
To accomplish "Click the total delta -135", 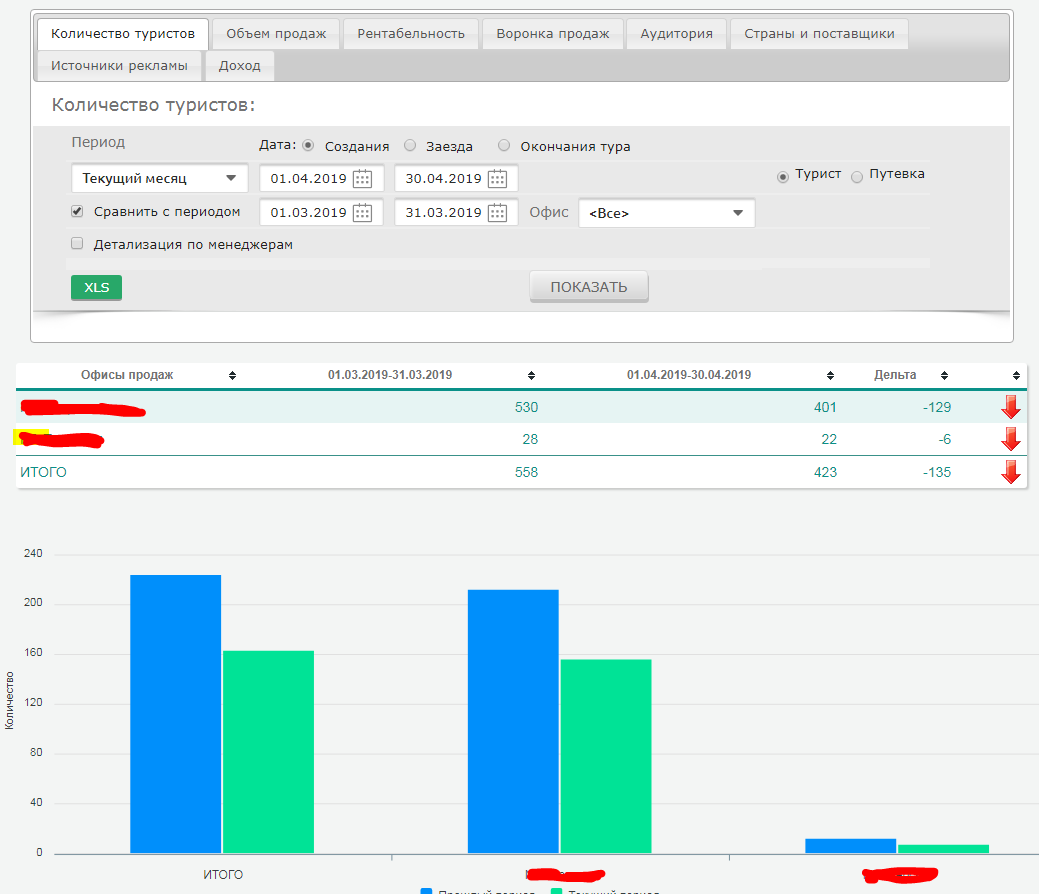I will 937,473.
